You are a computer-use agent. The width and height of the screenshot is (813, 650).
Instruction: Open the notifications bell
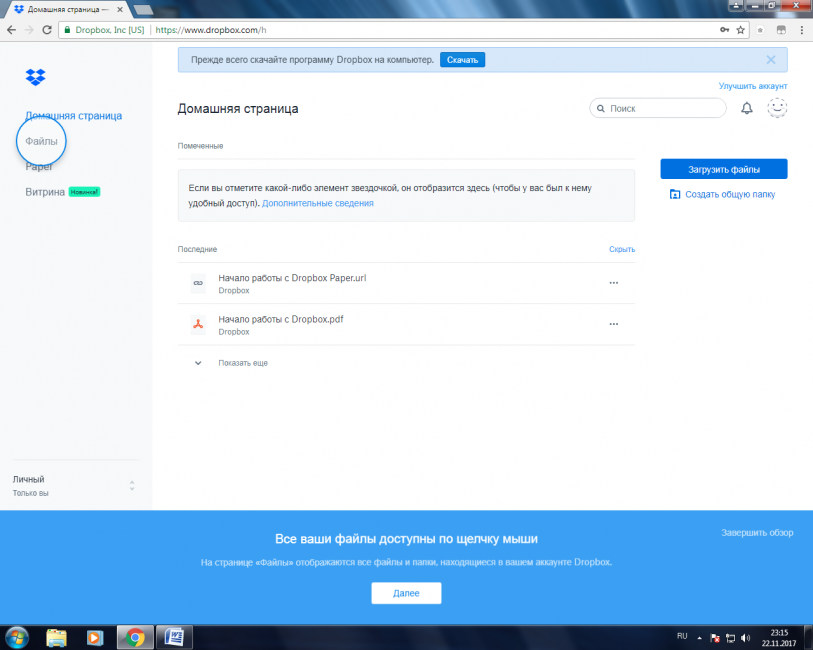[746, 108]
